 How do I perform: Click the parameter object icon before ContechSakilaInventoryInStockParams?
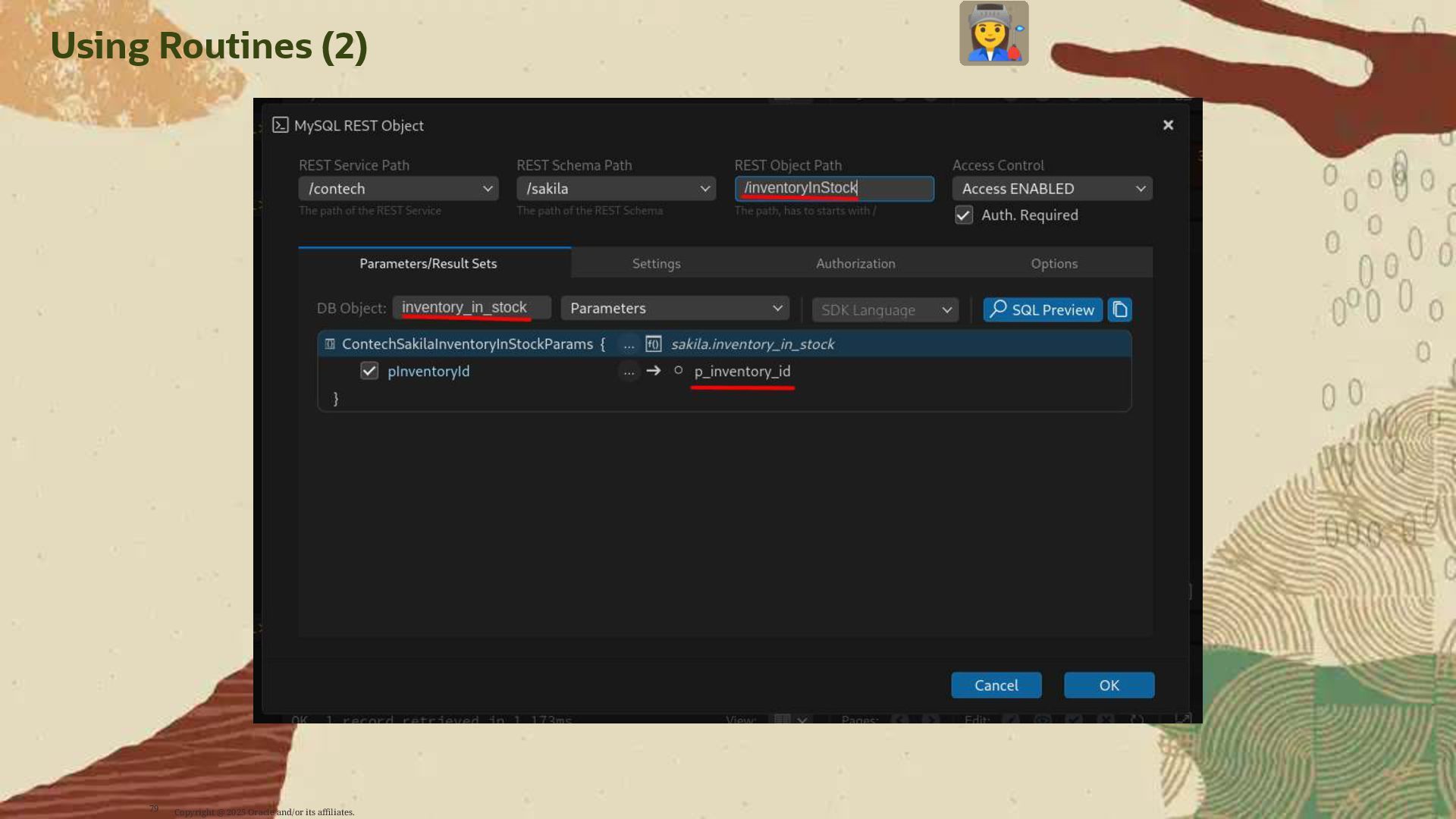(330, 344)
